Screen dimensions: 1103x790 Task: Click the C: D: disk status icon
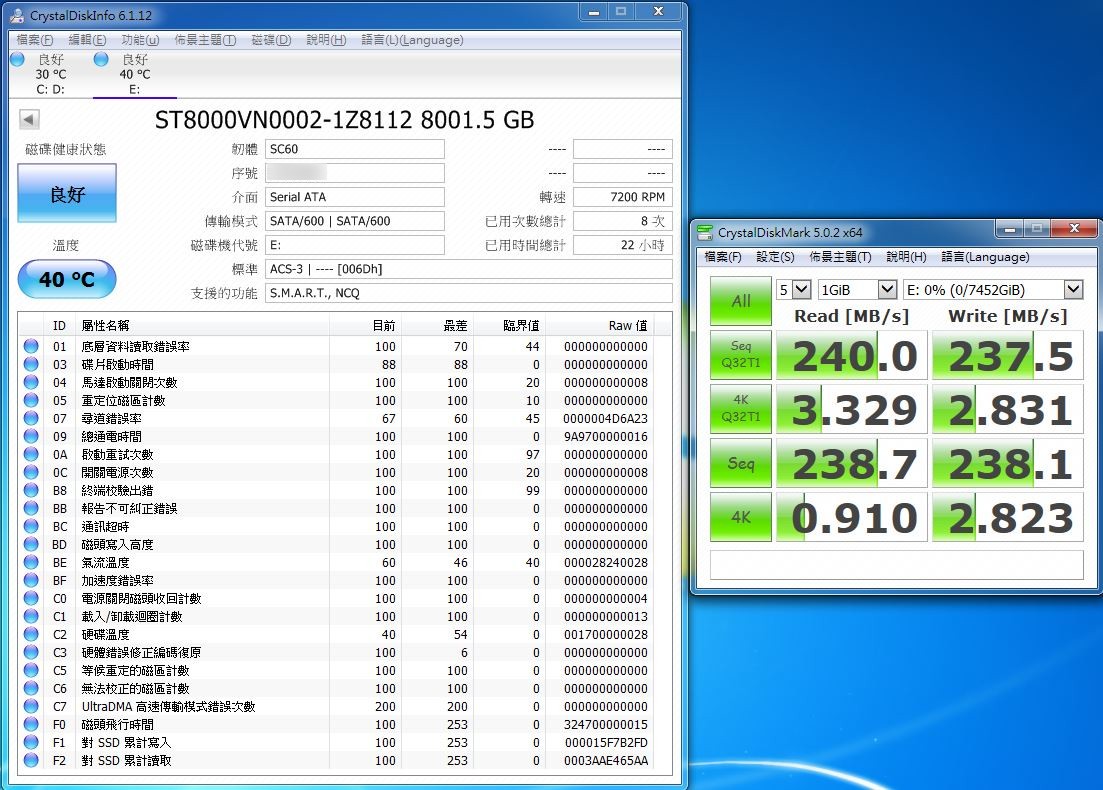[18, 60]
